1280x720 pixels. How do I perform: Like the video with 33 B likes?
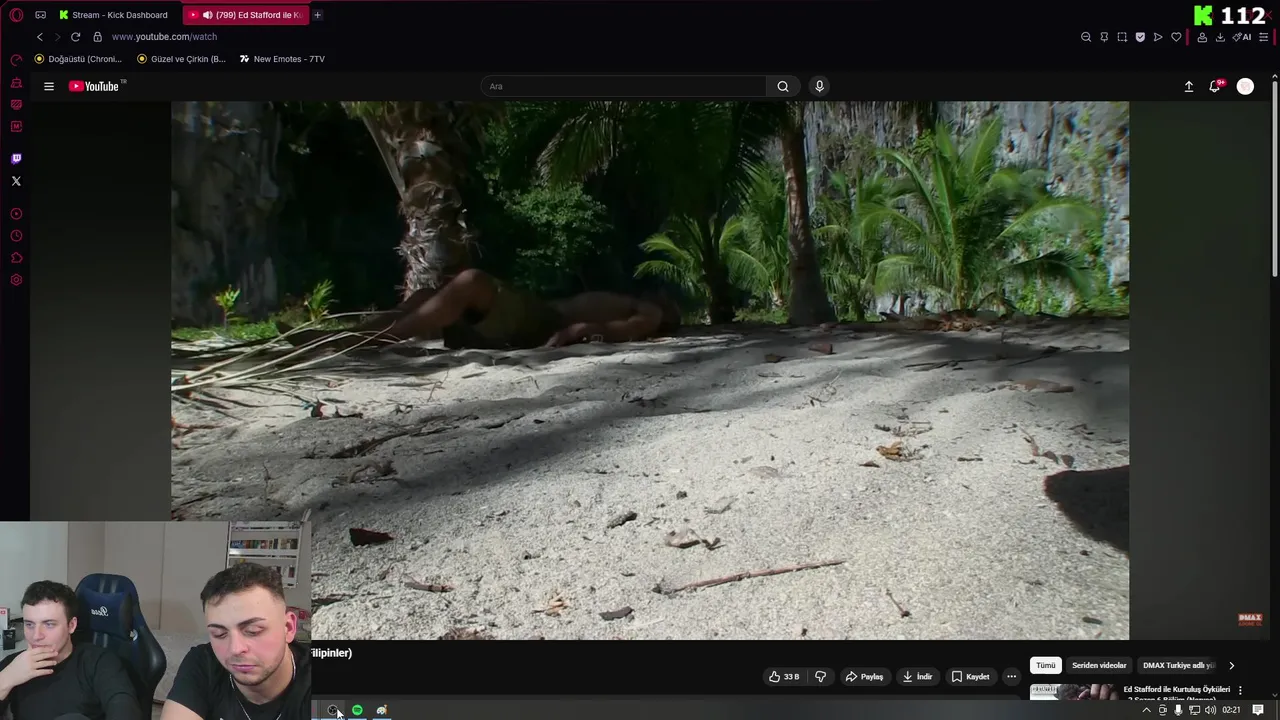pos(784,677)
